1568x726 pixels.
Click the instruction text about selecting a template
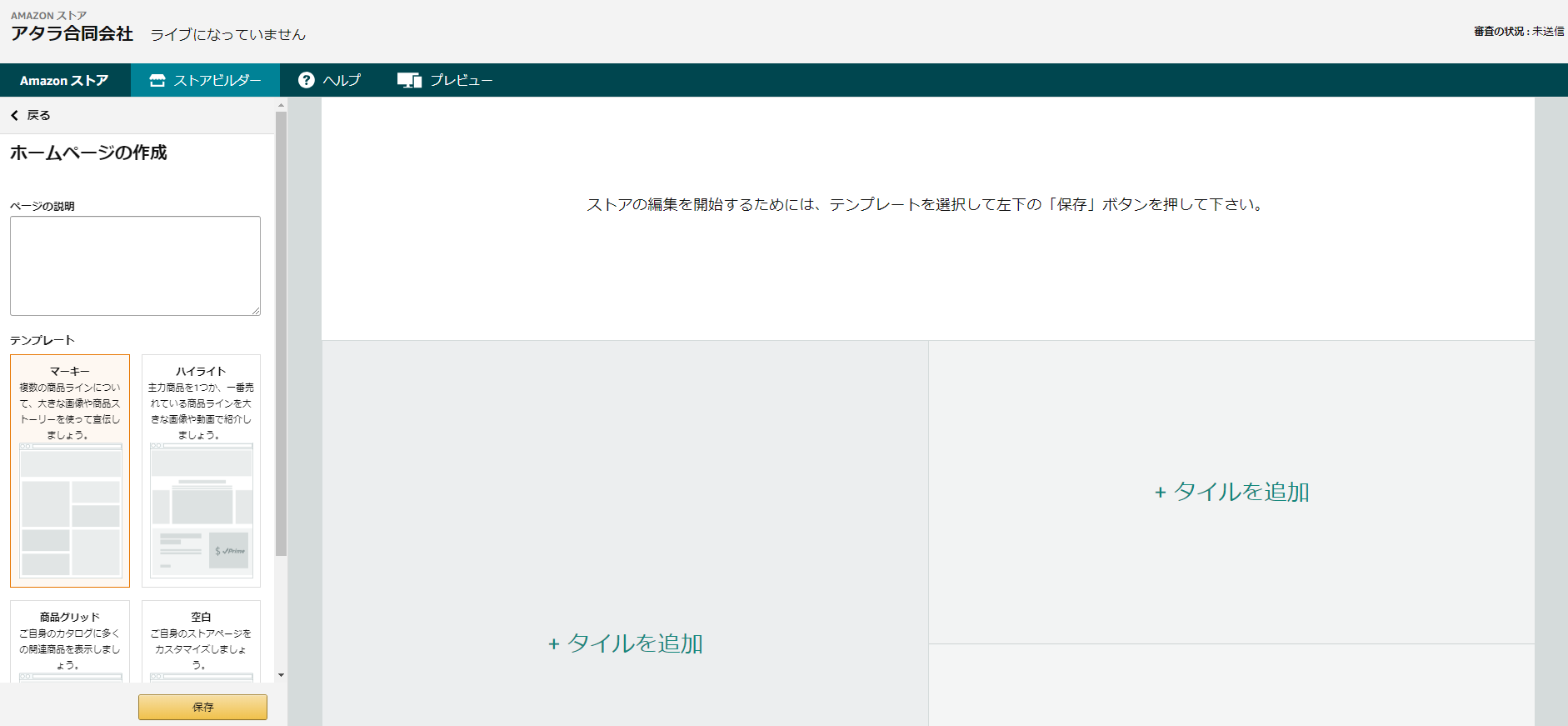[x=925, y=204]
